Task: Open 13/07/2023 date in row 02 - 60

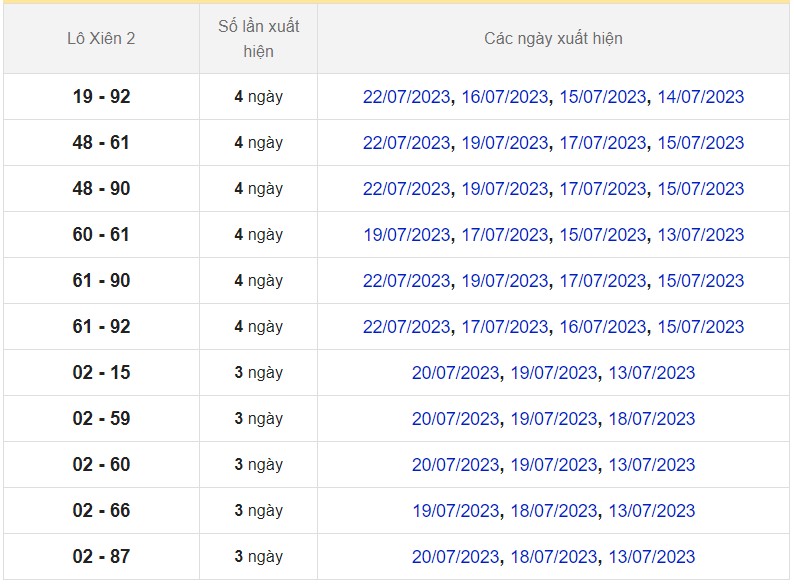Action: coord(651,465)
